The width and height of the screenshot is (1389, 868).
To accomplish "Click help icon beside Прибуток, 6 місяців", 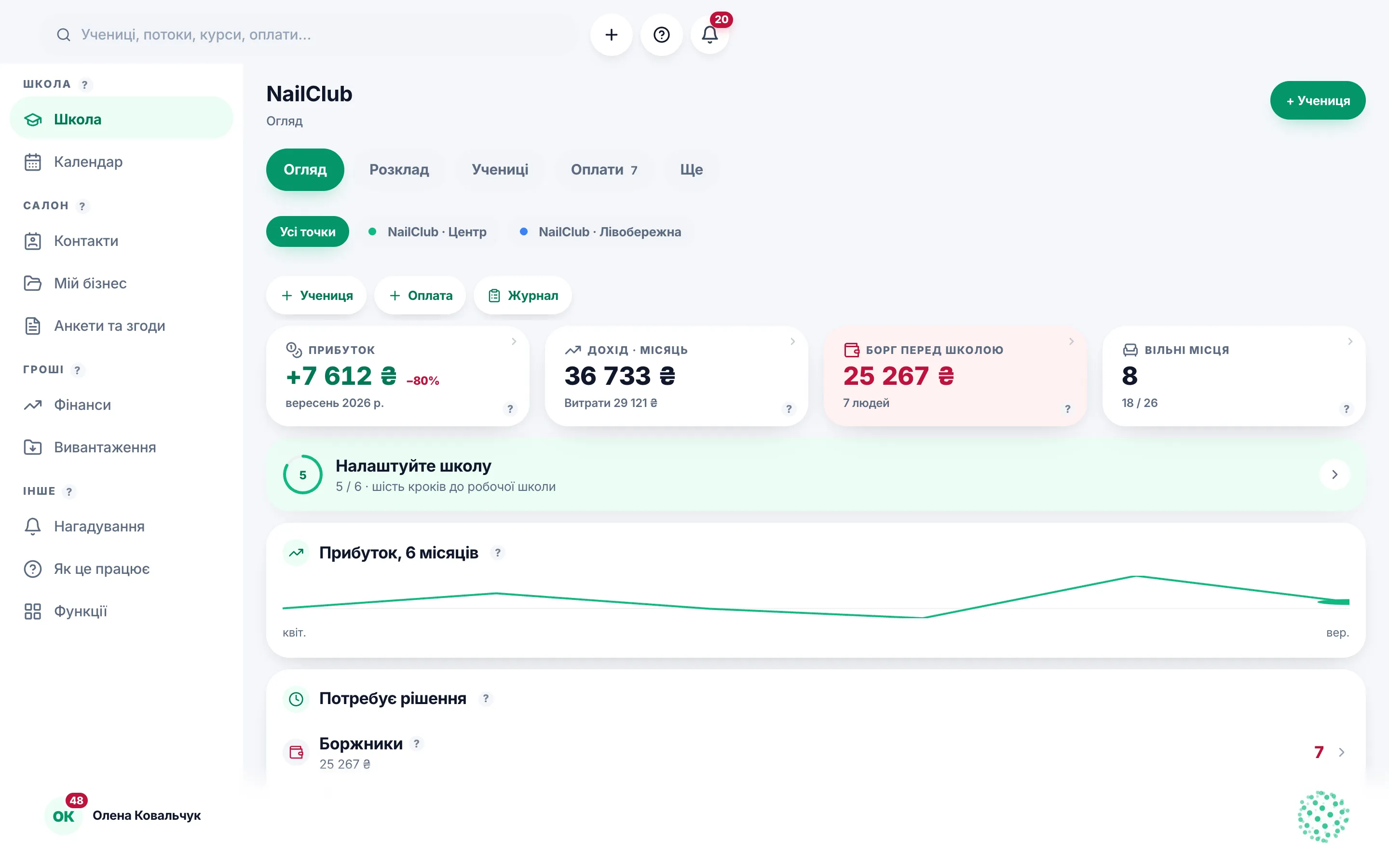I will point(498,553).
